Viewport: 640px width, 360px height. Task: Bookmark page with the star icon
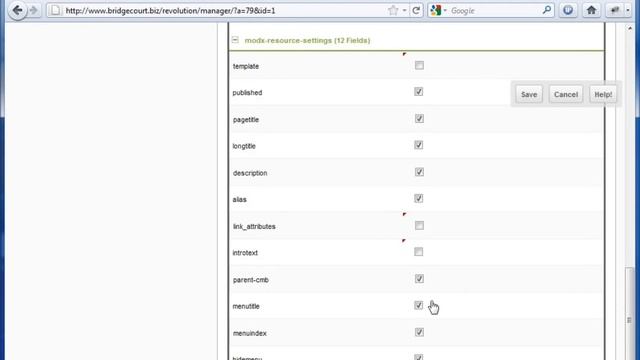pyautogui.click(x=393, y=11)
